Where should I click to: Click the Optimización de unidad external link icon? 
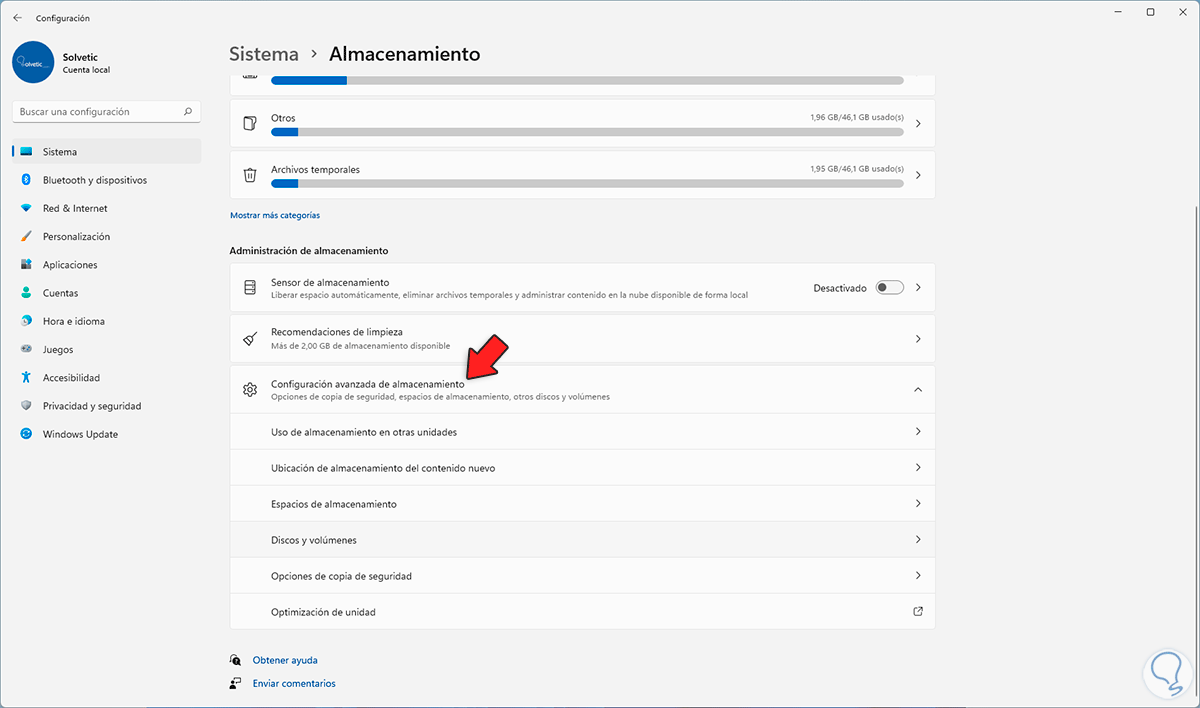click(x=918, y=612)
